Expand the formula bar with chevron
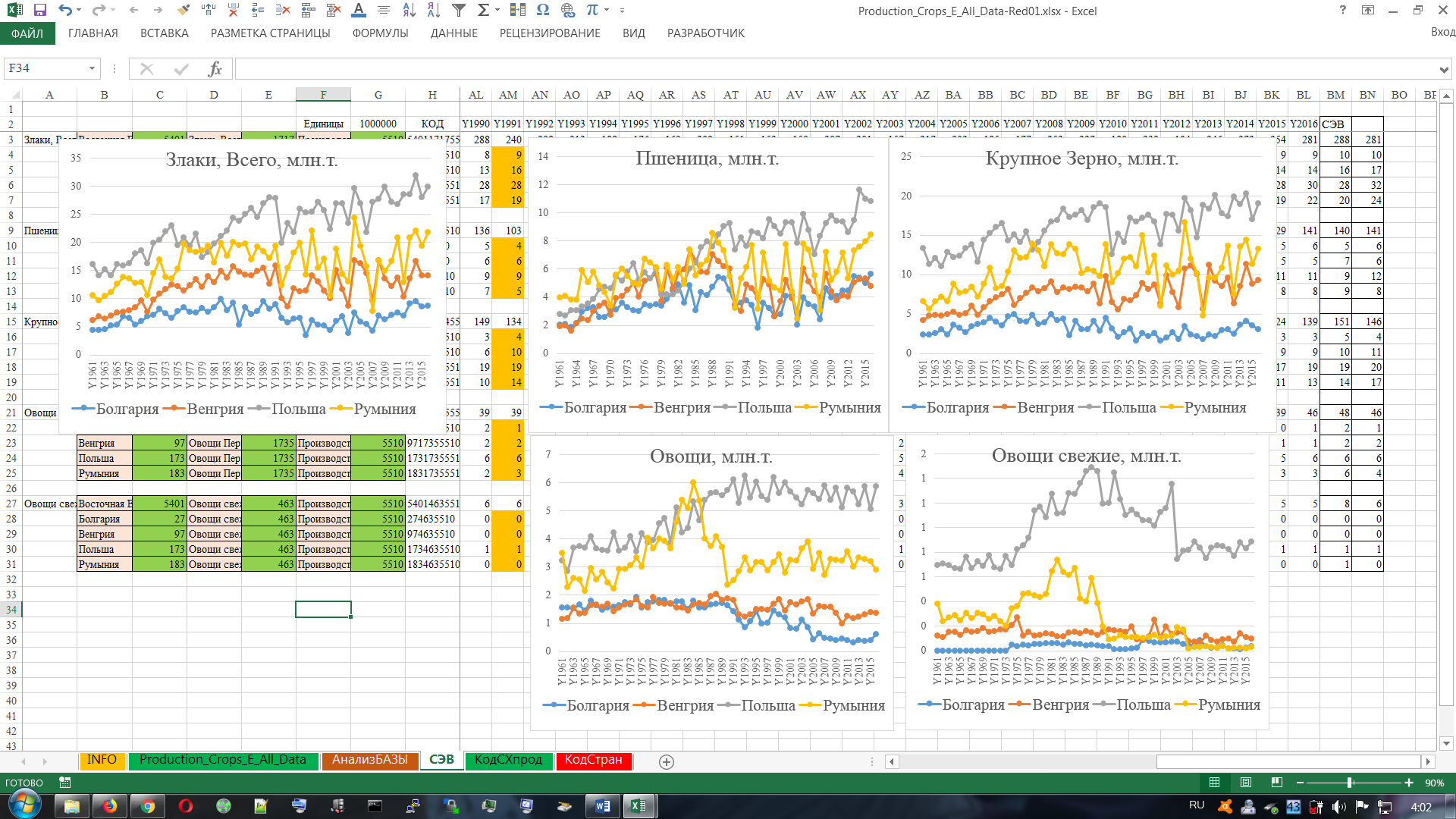The image size is (1456, 819). (1443, 70)
